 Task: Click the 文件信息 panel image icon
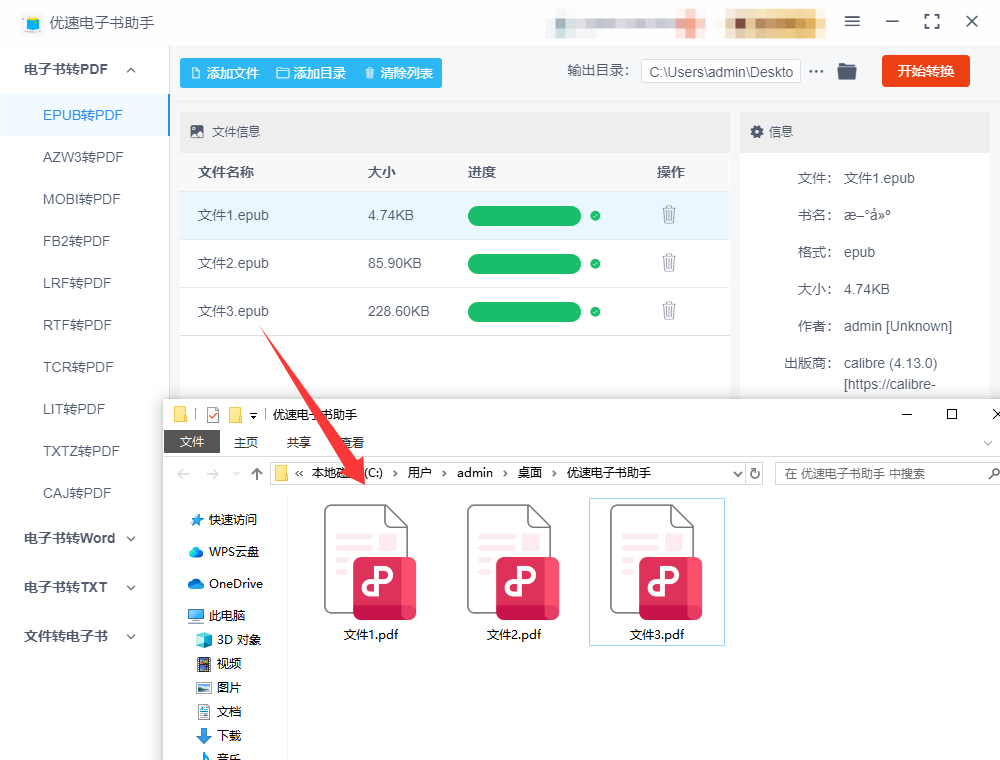click(197, 131)
